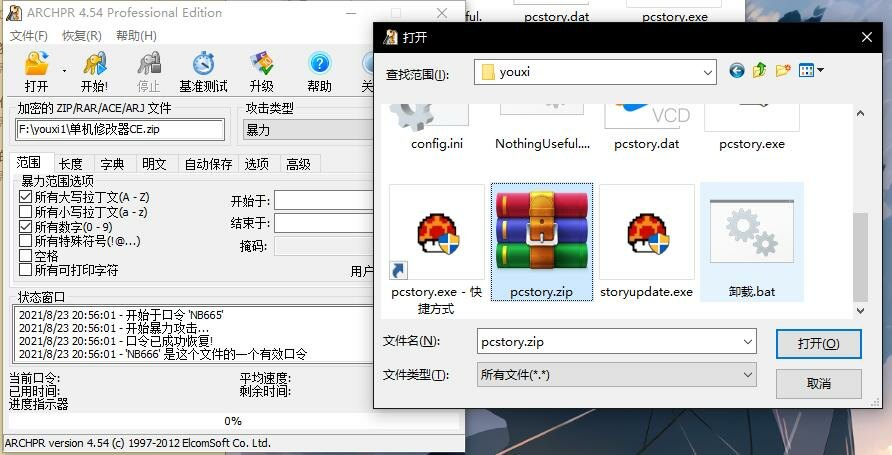Screen dimensions: 892x455
Task: Open the dropdown arrow beside 打开 toolbar icon
Action: [x=64, y=71]
